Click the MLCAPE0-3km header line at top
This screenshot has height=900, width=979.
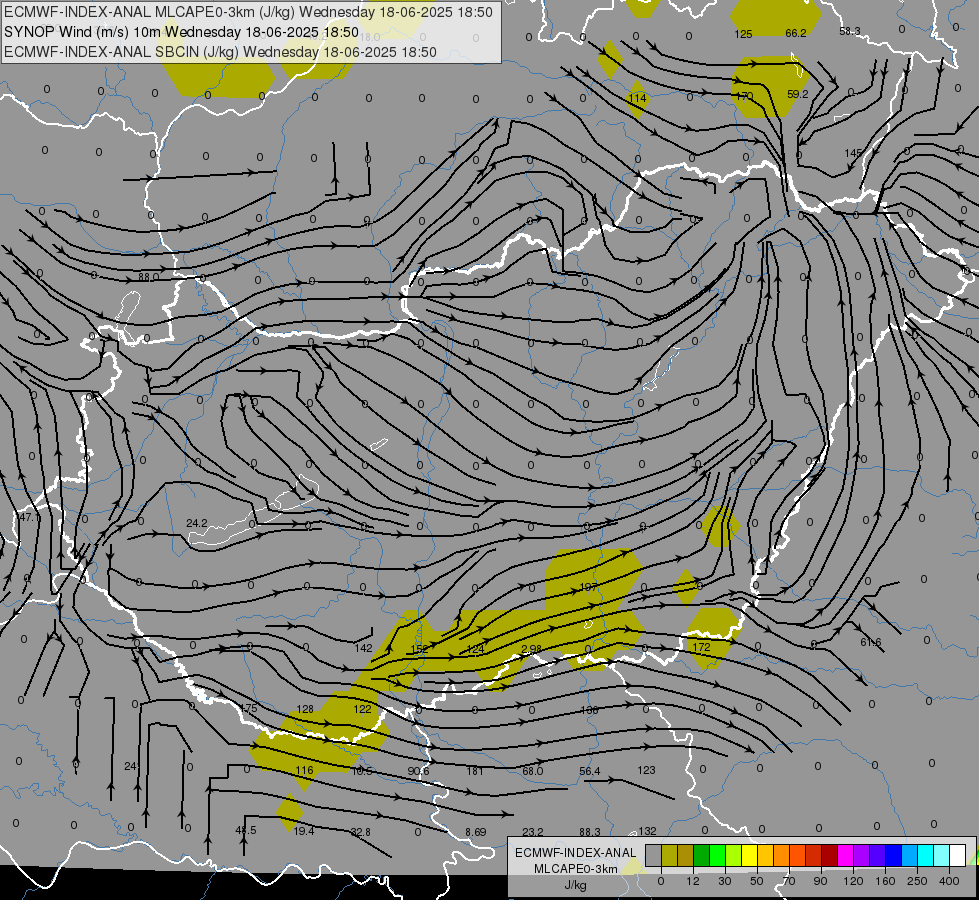[x=248, y=12]
